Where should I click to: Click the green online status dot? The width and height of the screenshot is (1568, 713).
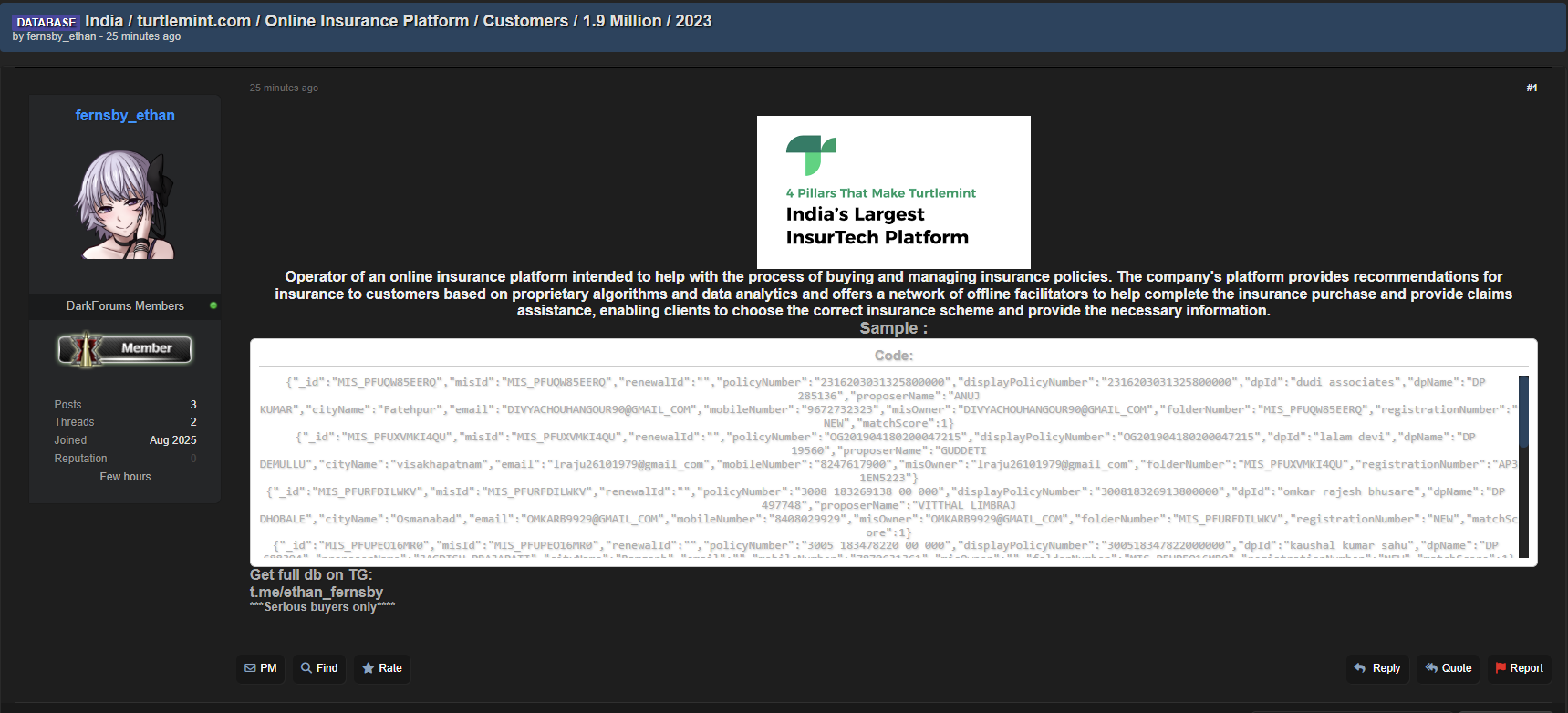point(213,305)
